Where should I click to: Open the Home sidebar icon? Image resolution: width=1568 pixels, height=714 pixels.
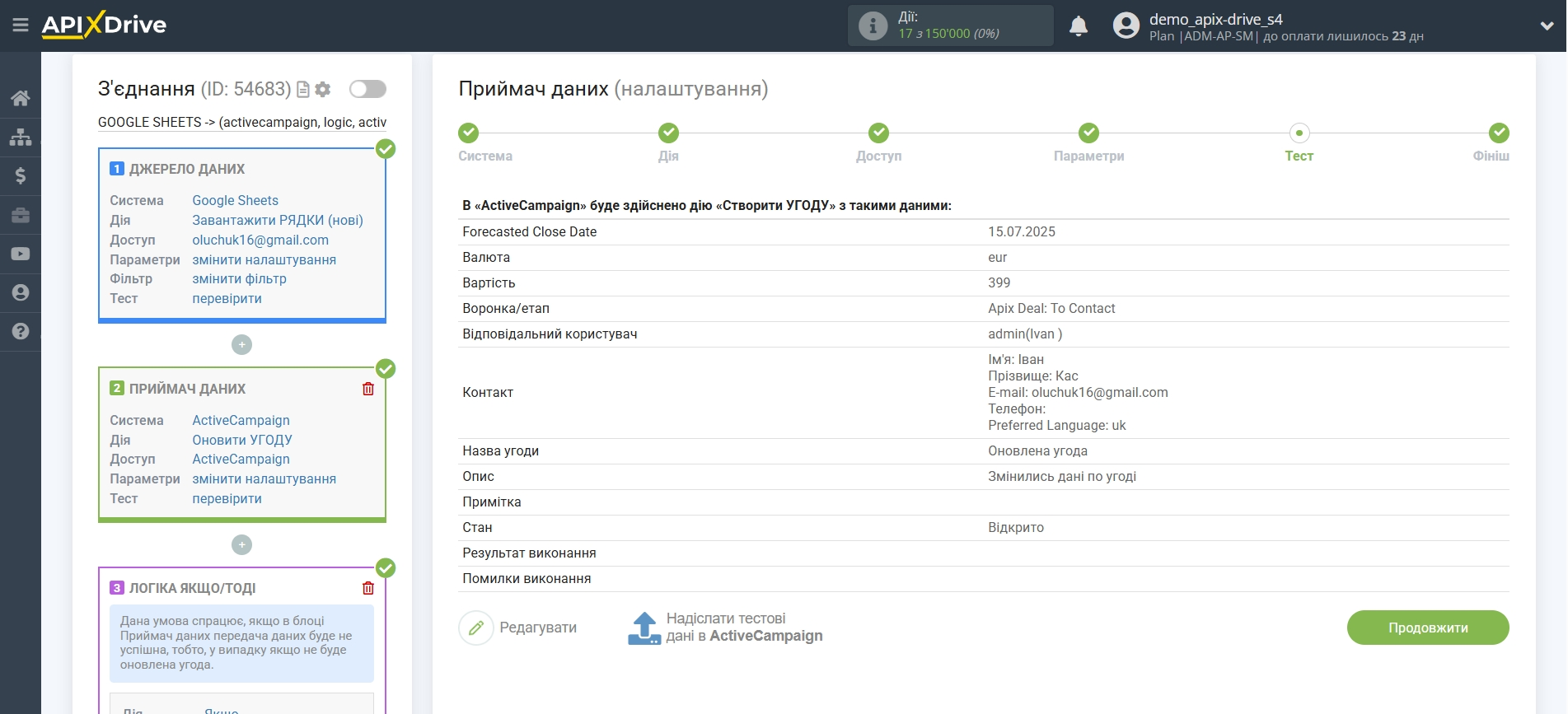[21, 98]
